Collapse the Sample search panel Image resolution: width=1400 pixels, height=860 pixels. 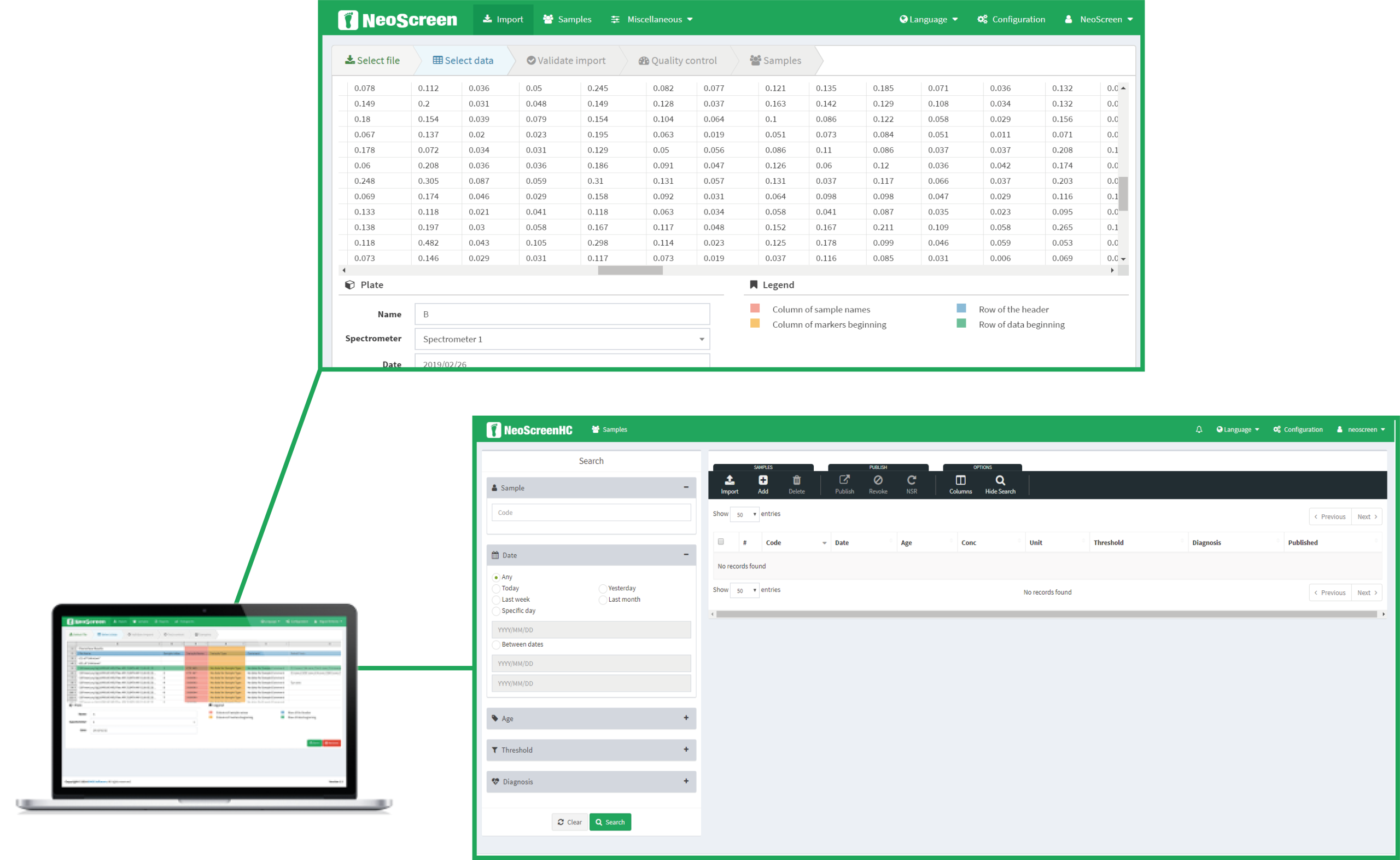coord(686,487)
